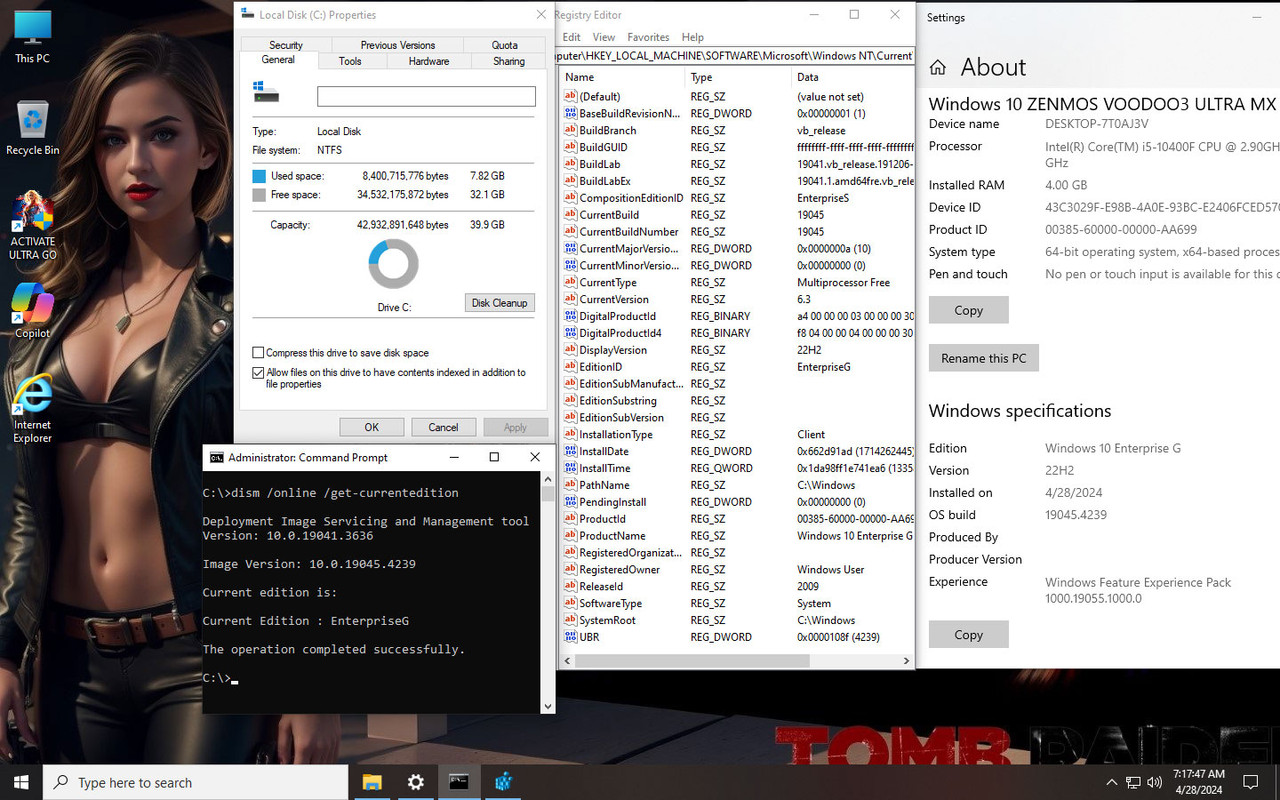The width and height of the screenshot is (1280, 800).
Task: Launch Copilot from the desktop
Action: (x=32, y=311)
